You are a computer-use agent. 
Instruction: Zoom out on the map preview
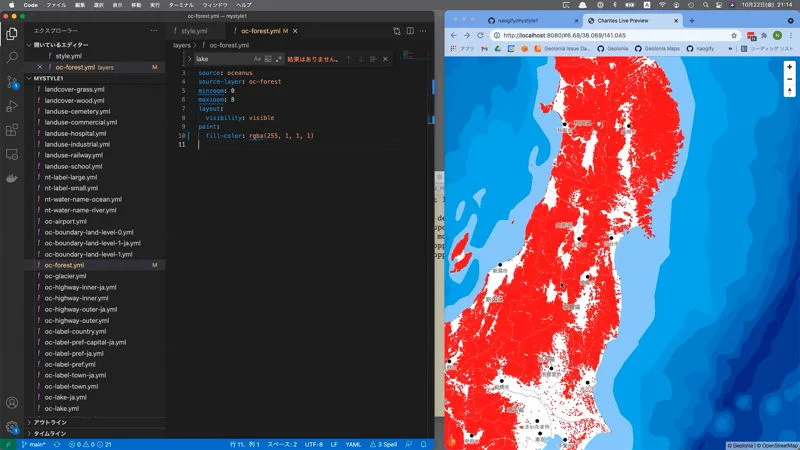789,79
